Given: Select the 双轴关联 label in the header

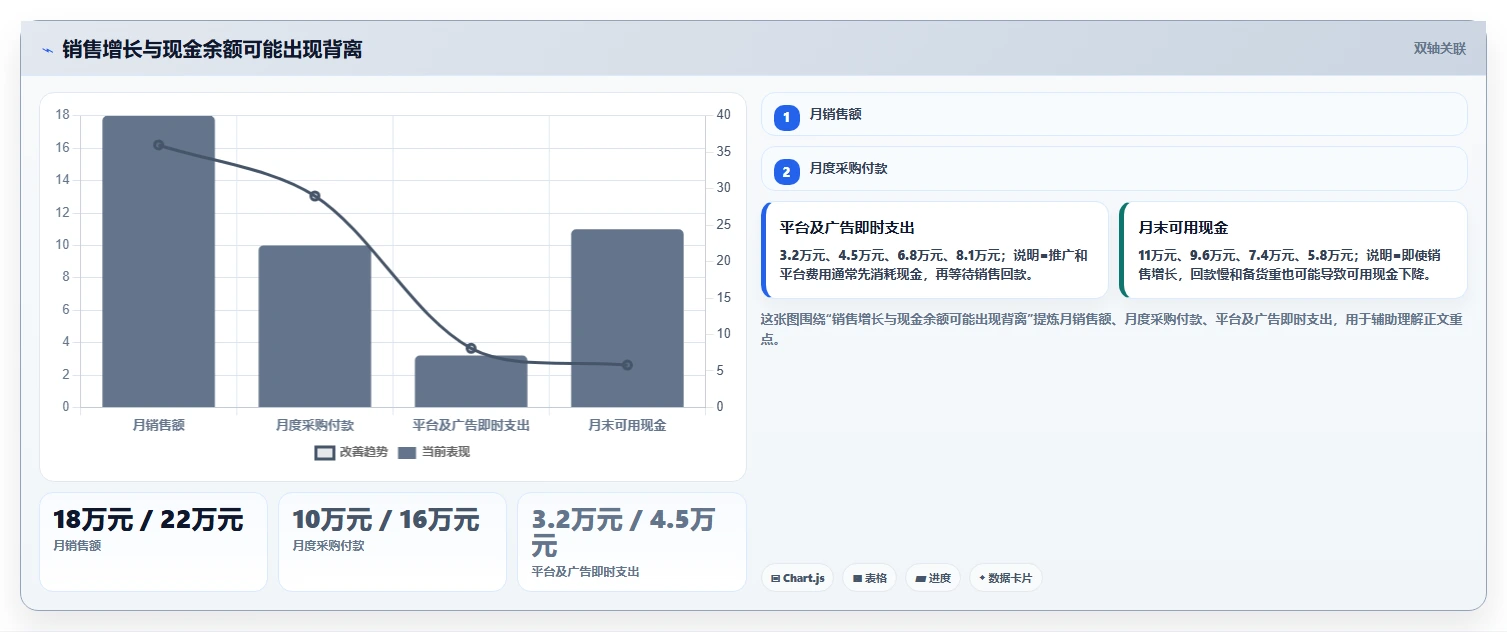Looking at the screenshot, I should tap(1439, 48).
